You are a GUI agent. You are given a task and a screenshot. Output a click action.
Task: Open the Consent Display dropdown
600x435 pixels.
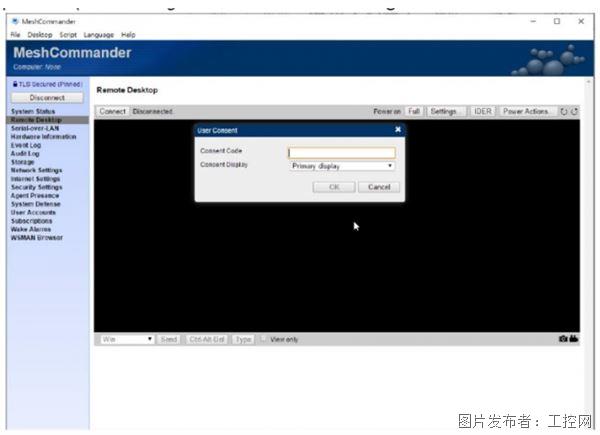[x=342, y=166]
